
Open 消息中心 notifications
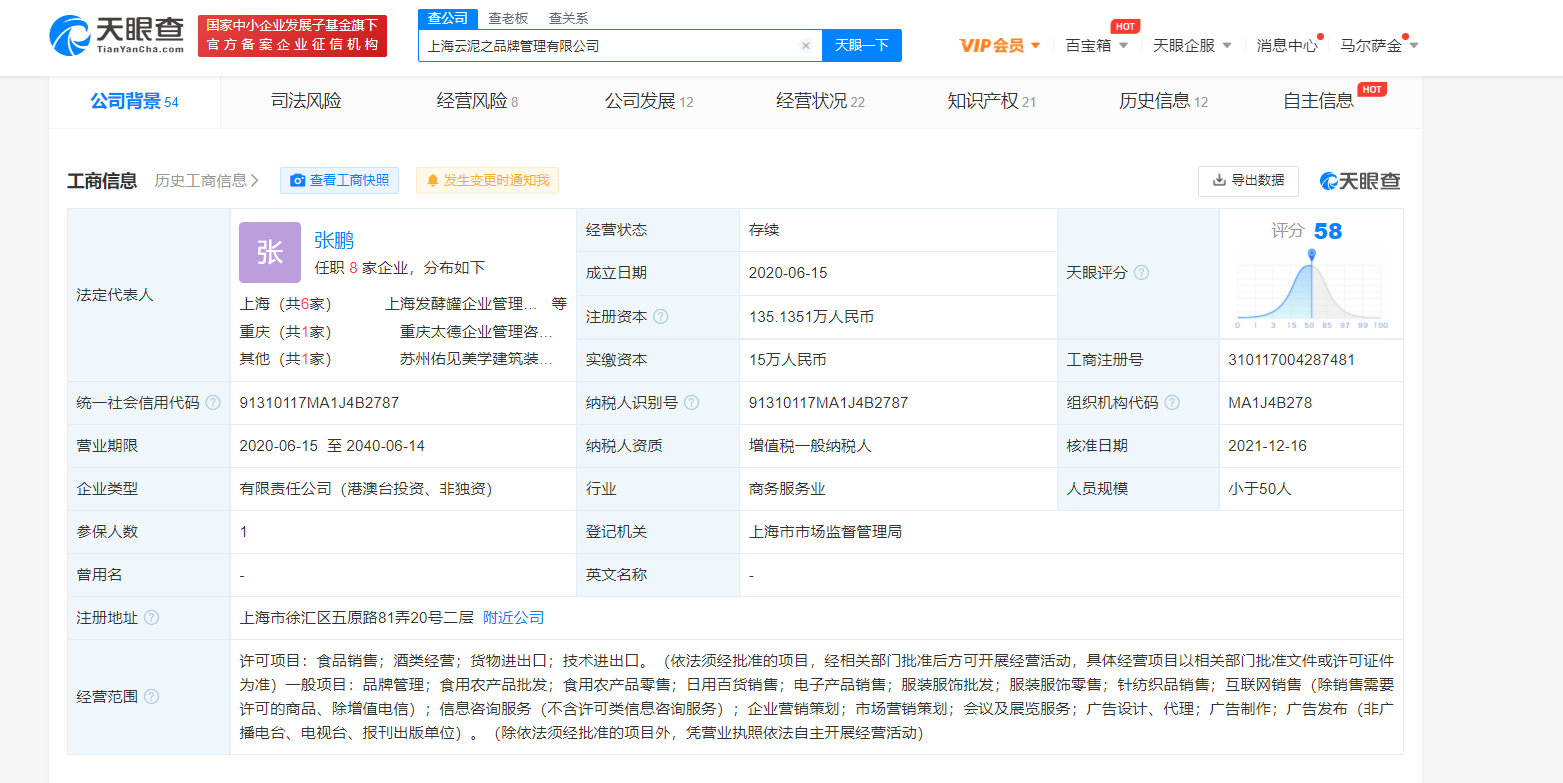(x=1287, y=45)
